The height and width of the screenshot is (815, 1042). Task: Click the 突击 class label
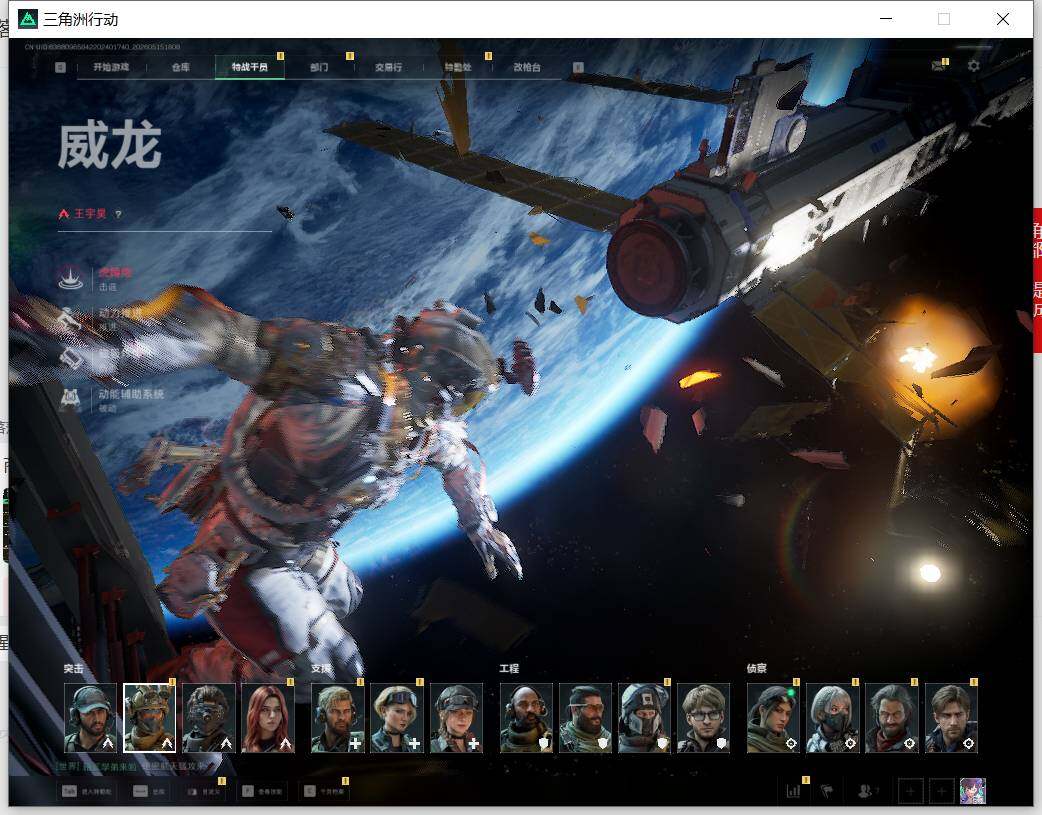74,669
